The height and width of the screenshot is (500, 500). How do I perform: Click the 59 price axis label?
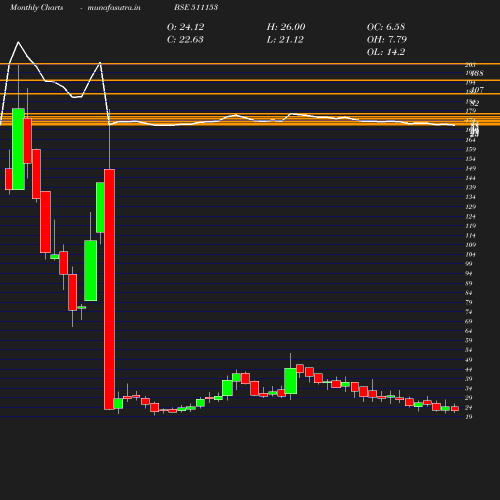coord(469,341)
